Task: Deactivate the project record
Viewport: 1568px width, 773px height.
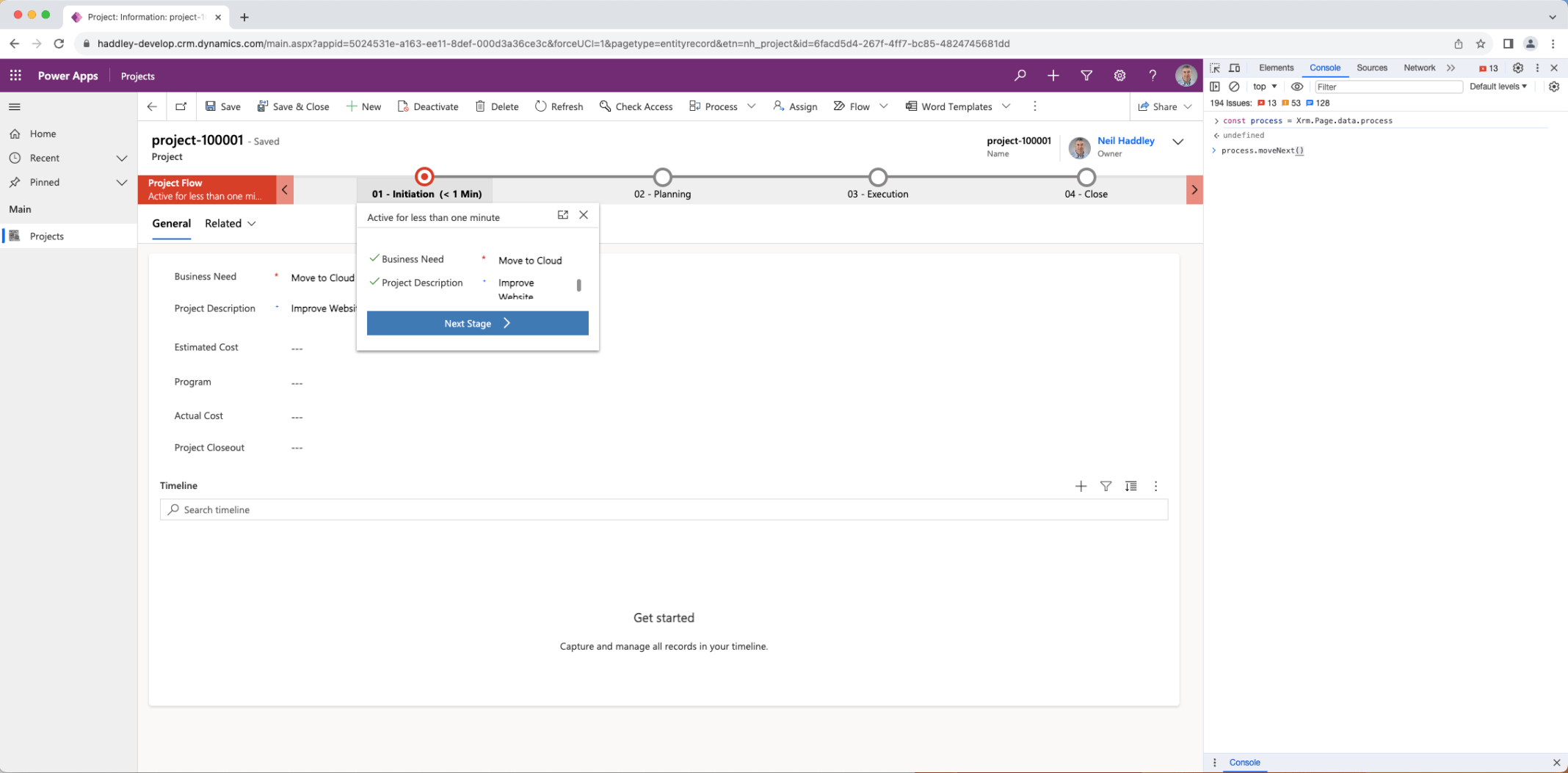Action: pos(428,106)
